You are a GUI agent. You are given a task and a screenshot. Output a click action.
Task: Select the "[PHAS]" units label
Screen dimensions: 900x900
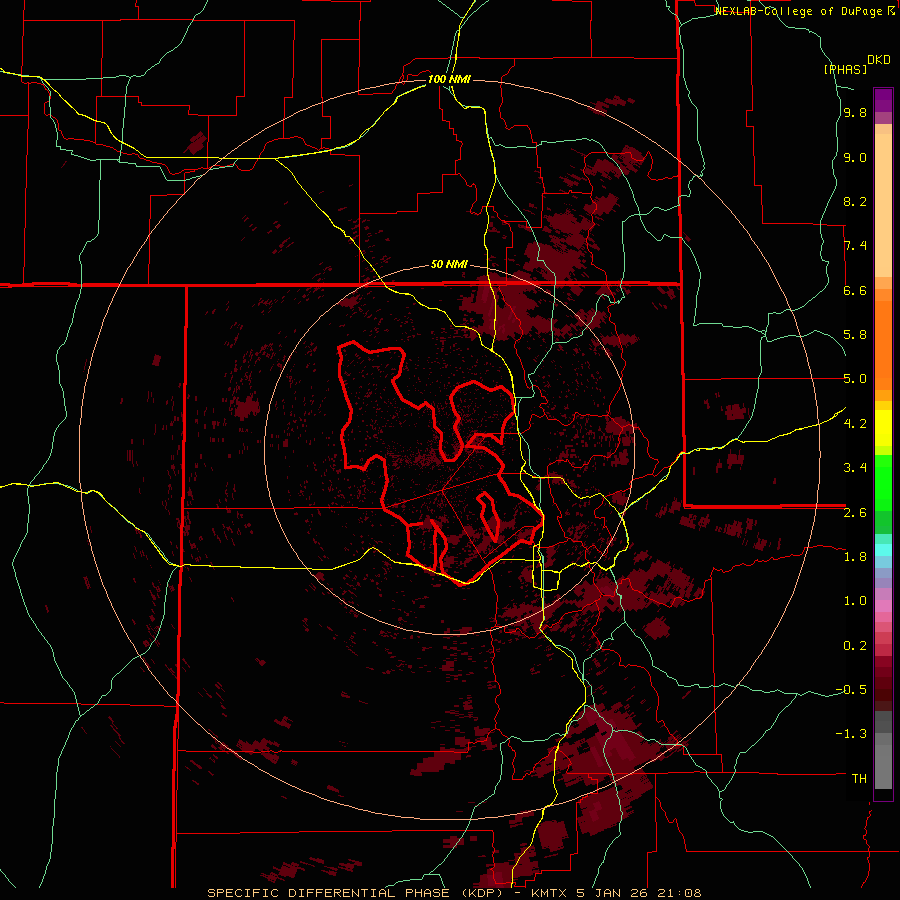coord(845,69)
